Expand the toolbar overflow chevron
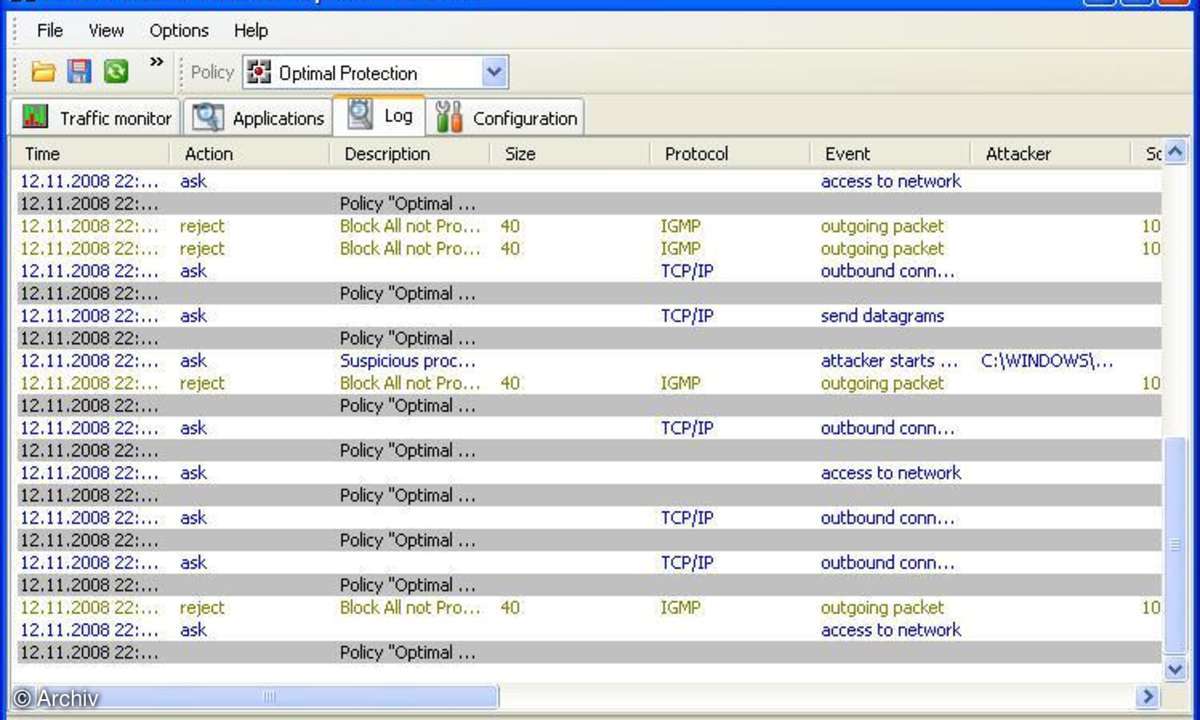This screenshot has width=1200, height=720. (156, 63)
